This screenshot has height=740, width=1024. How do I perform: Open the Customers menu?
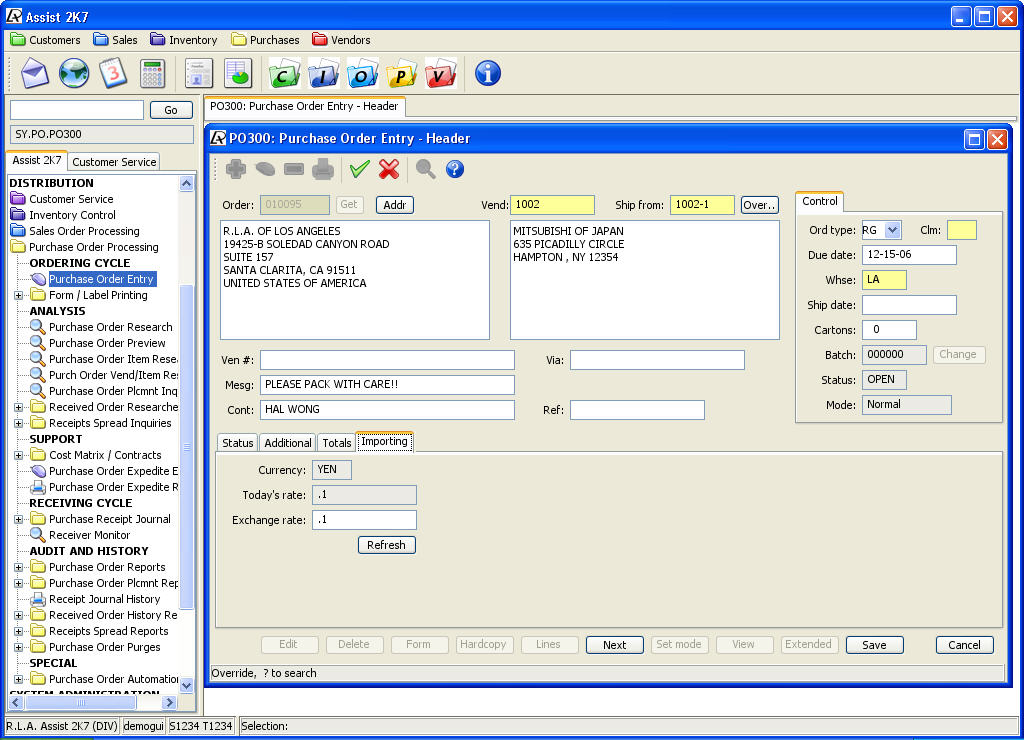pos(46,40)
